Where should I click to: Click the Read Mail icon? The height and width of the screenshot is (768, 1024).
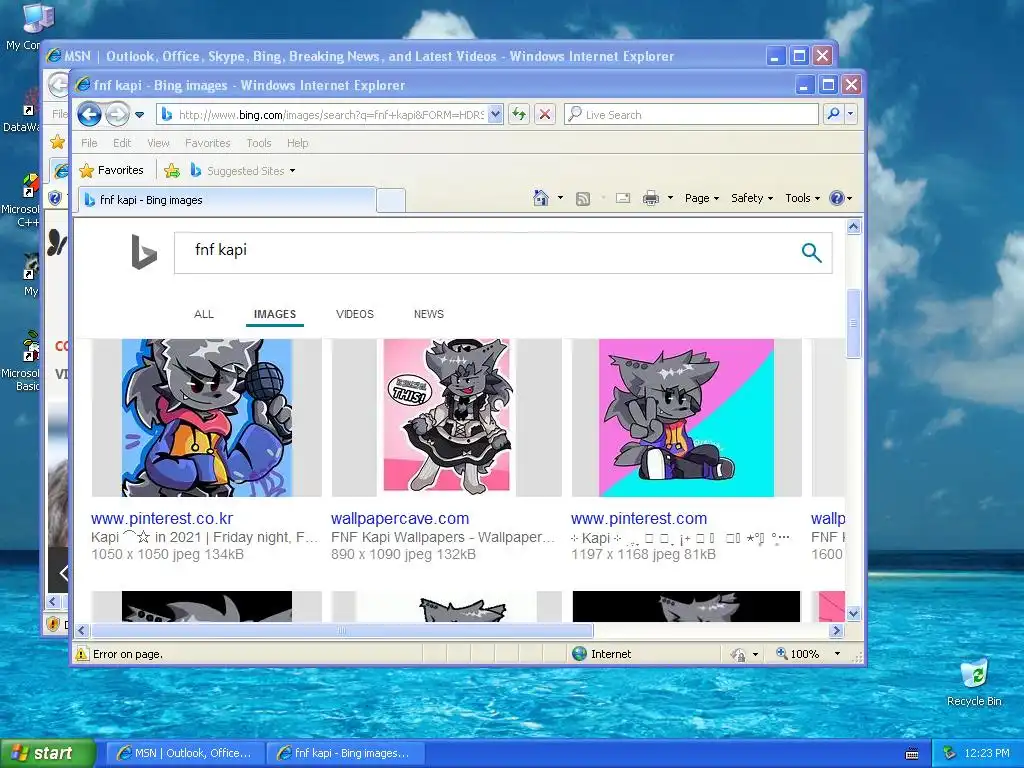(x=623, y=198)
